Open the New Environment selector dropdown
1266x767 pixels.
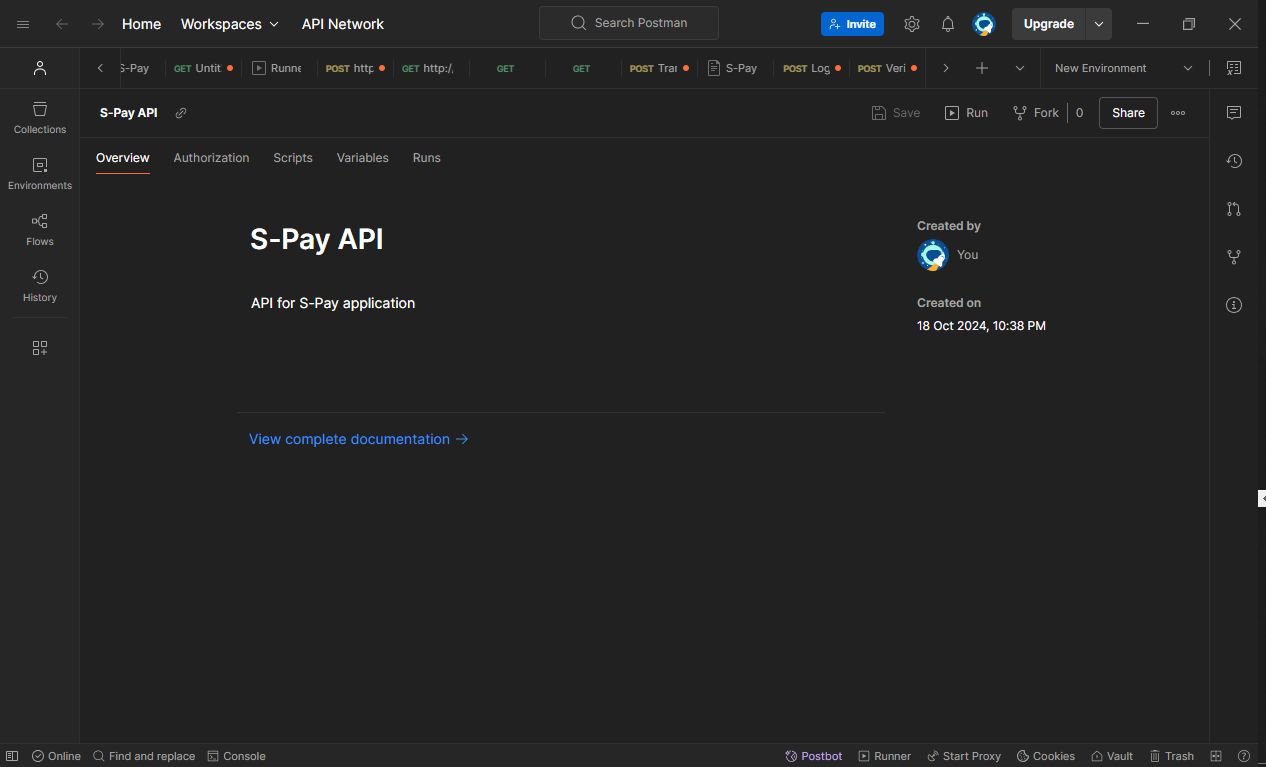pyautogui.click(x=1124, y=68)
